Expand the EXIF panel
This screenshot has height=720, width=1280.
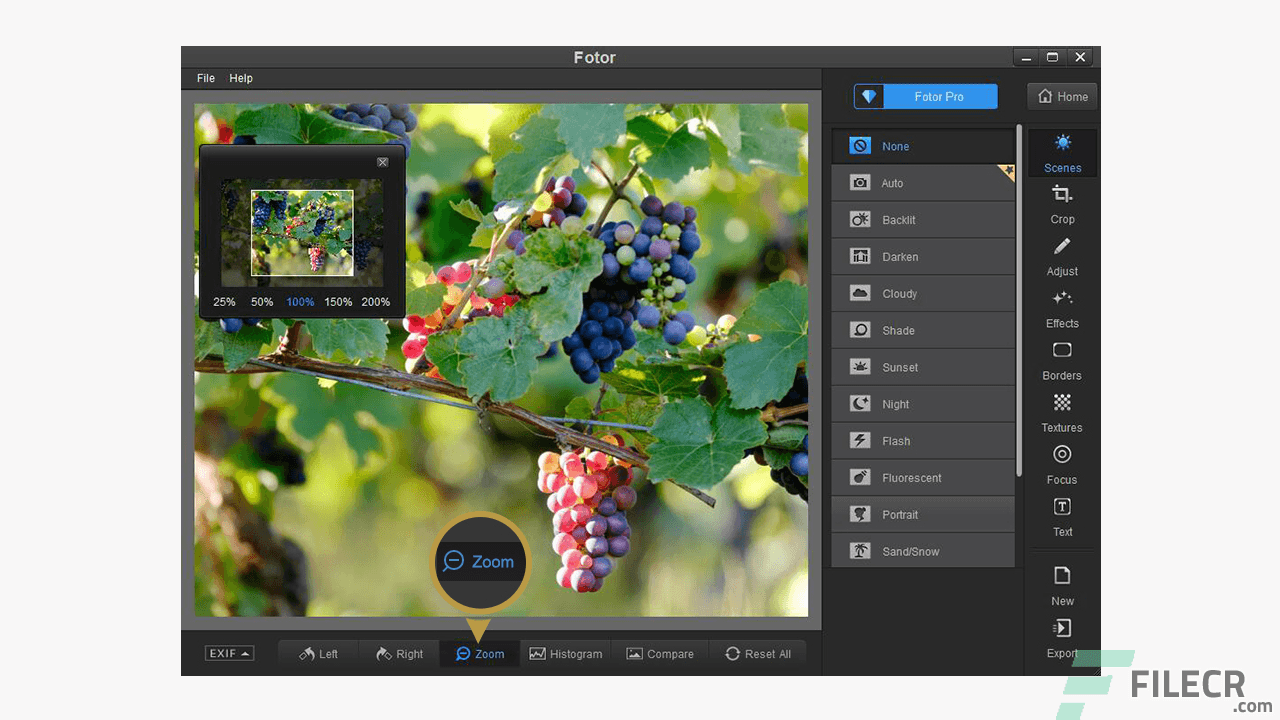[x=229, y=653]
